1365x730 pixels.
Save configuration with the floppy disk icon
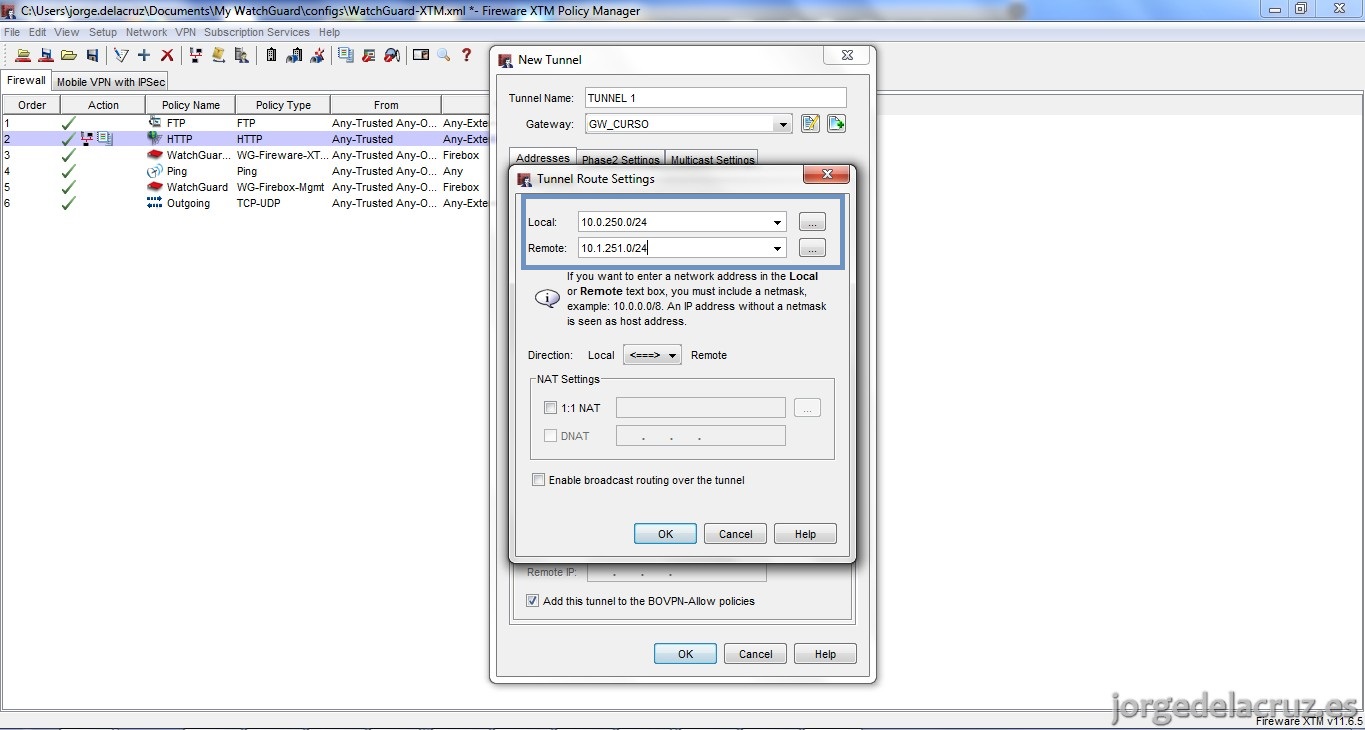(92, 56)
